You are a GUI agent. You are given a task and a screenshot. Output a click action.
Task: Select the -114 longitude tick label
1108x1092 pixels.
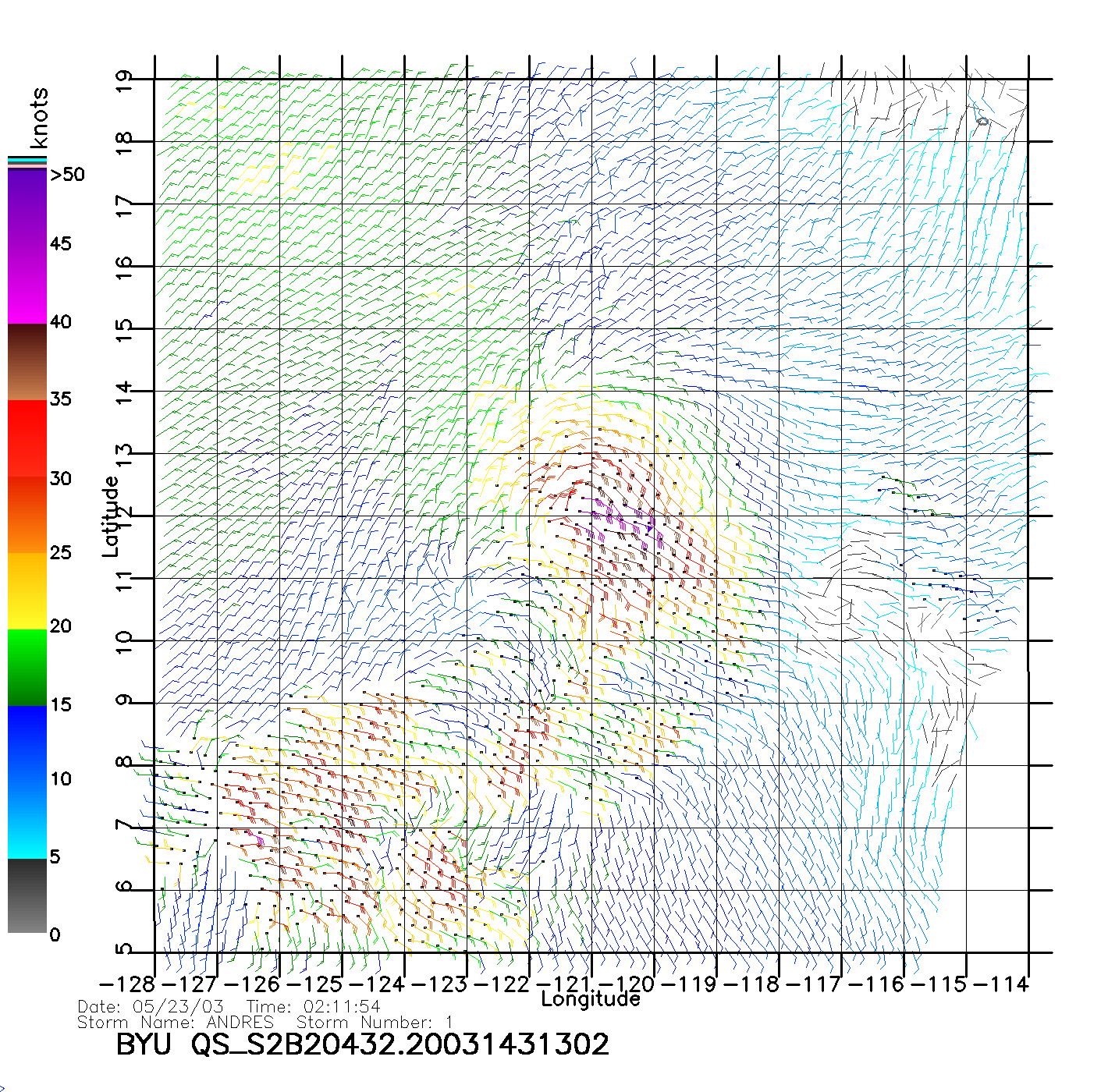[x=1001, y=984]
